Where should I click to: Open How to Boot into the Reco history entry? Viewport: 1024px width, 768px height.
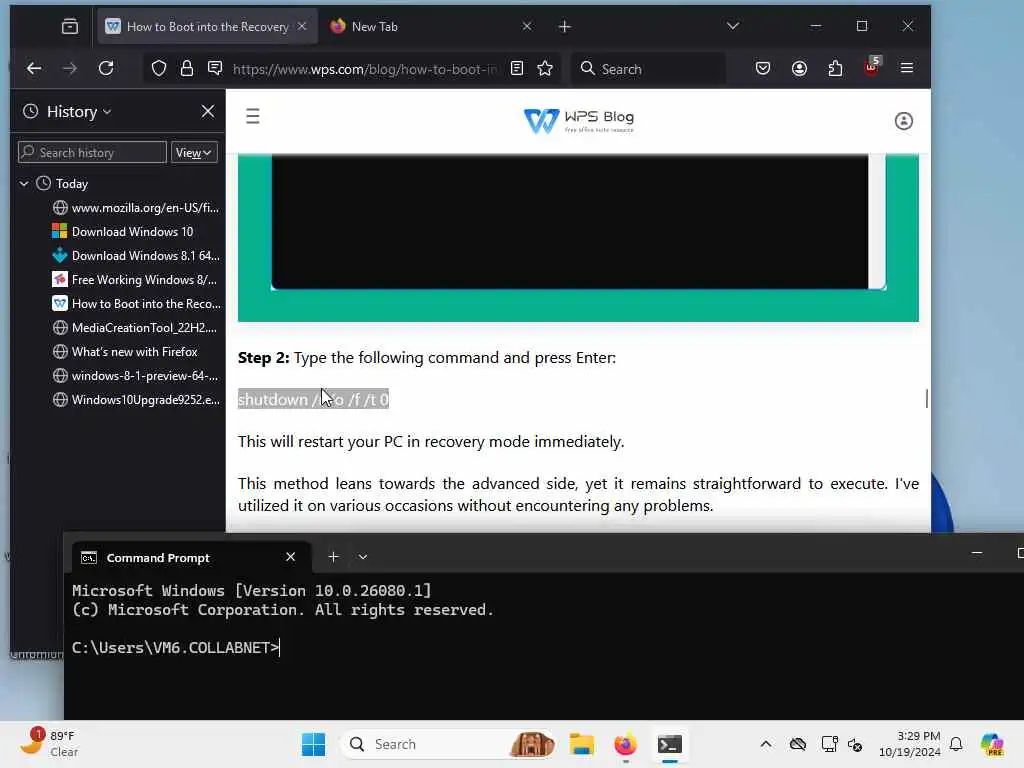pyautogui.click(x=136, y=304)
